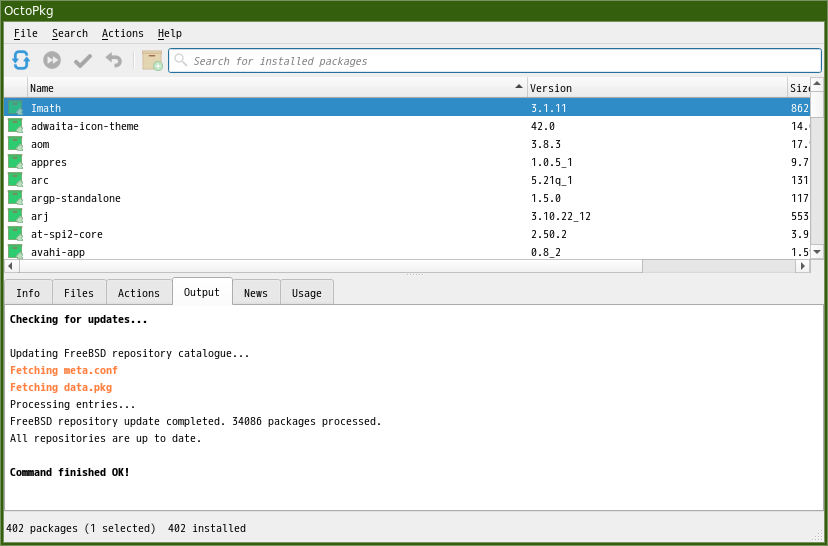Click version 3.1.11 of Imath
The height and width of the screenshot is (546, 828).
(549, 108)
